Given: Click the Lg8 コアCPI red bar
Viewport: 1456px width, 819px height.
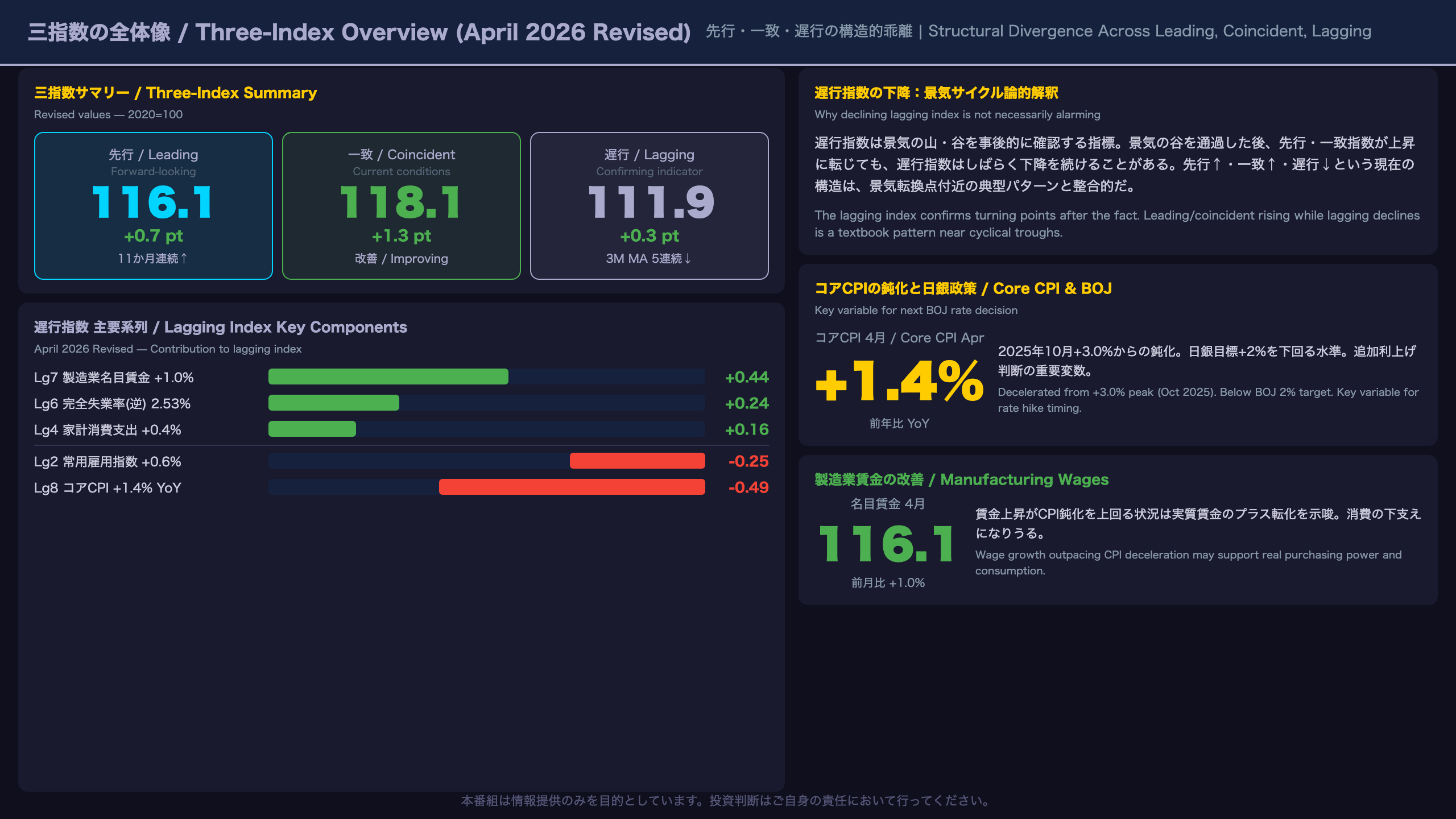Looking at the screenshot, I should (x=572, y=487).
